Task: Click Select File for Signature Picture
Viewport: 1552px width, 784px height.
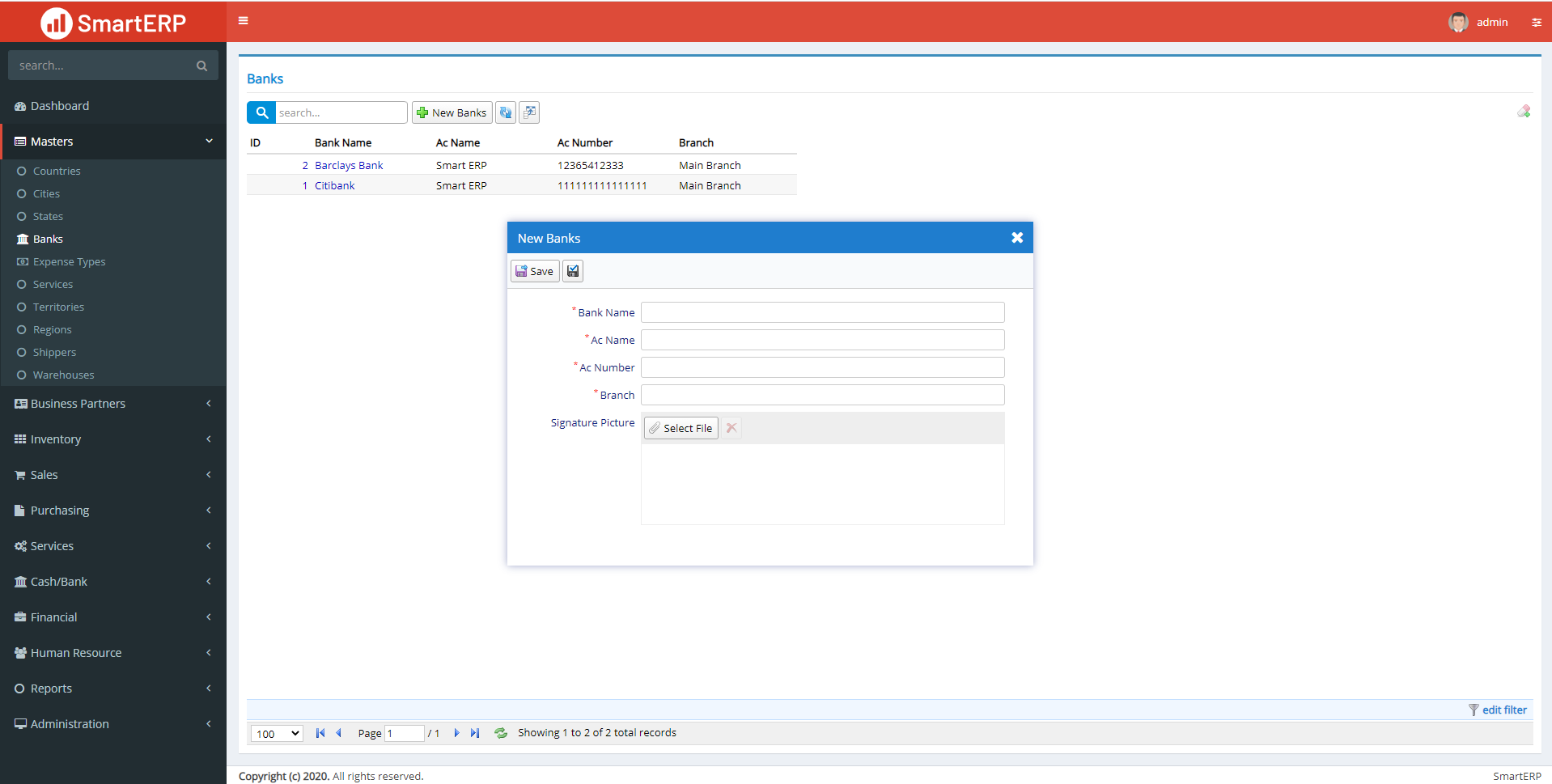Action: pos(681,428)
